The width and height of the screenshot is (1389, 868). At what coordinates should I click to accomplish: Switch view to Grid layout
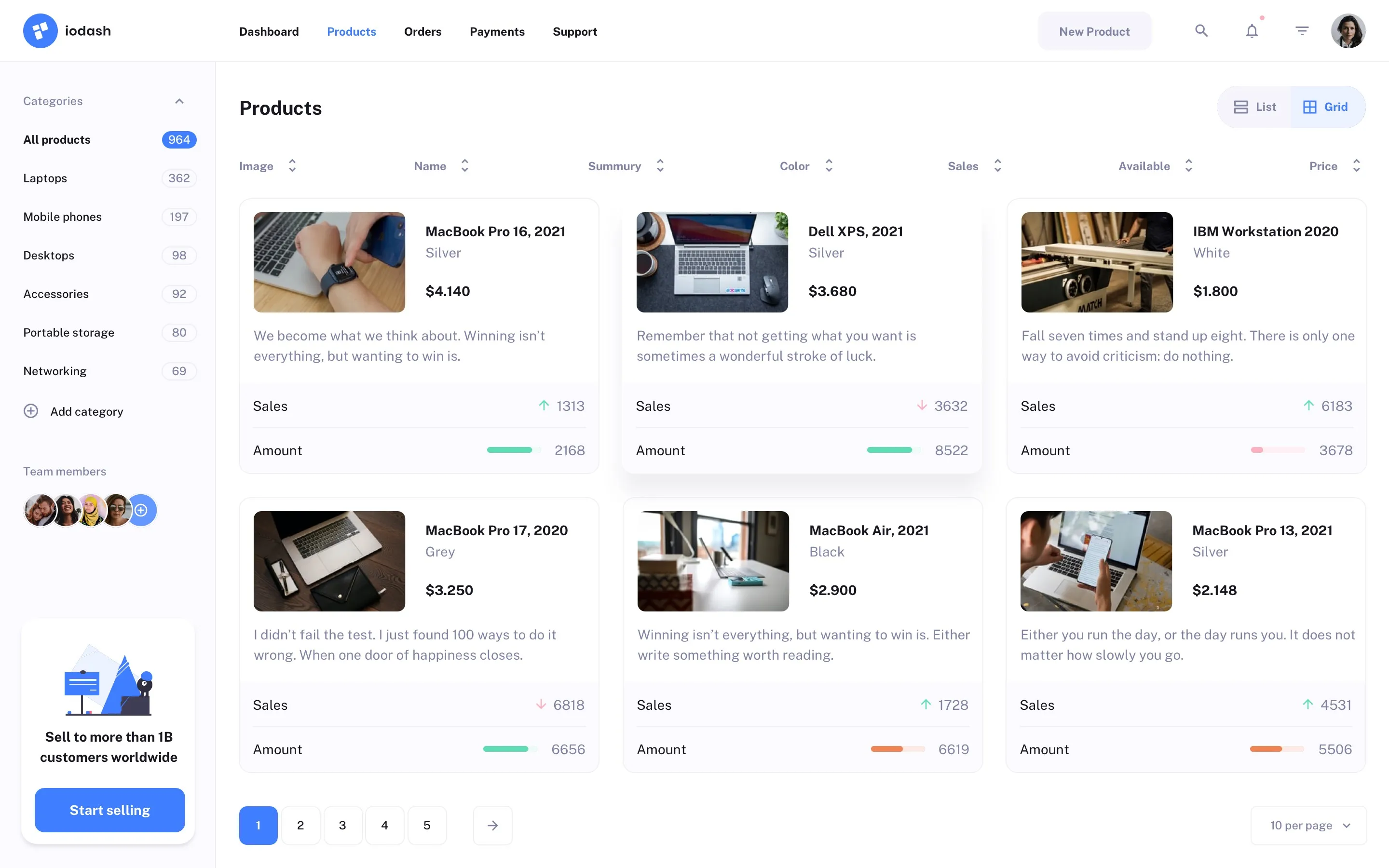[x=1326, y=107]
